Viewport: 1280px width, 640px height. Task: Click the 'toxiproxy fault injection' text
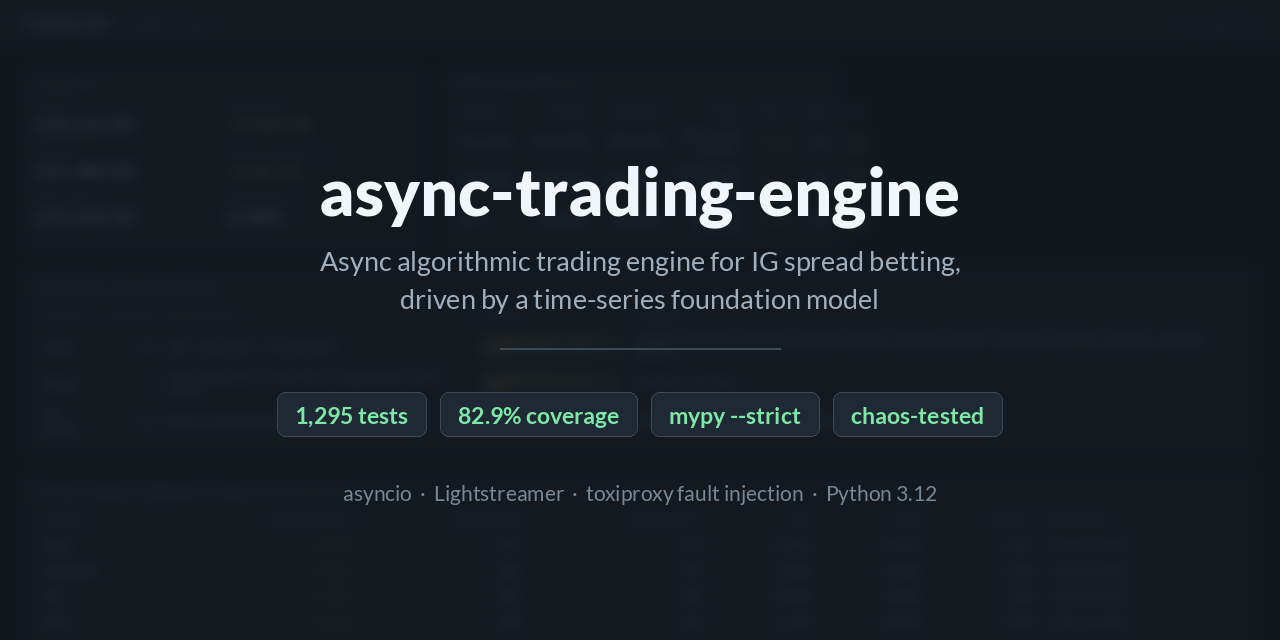(694, 494)
